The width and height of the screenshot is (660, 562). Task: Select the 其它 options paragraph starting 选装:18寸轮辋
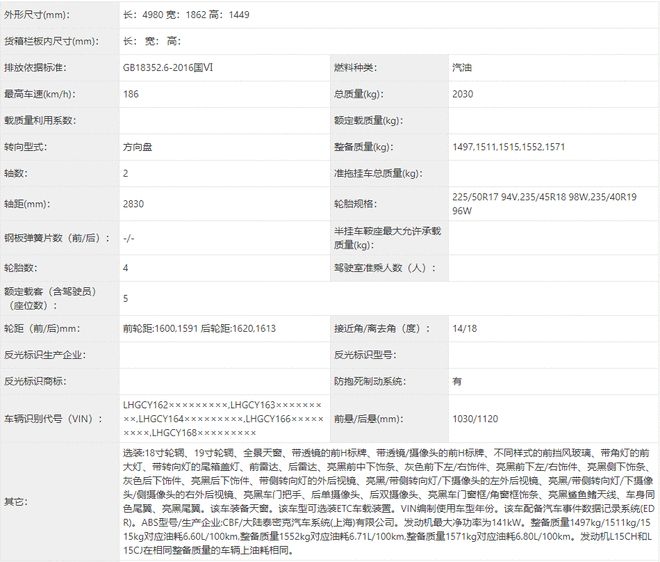[389, 502]
